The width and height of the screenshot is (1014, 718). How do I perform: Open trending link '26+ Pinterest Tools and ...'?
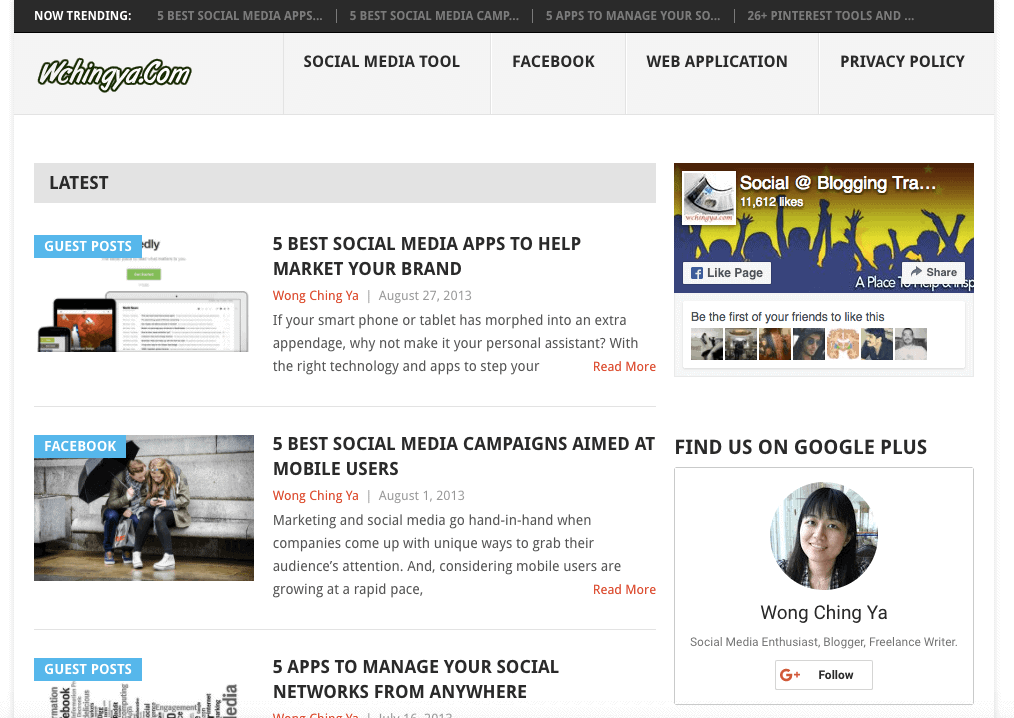point(830,16)
